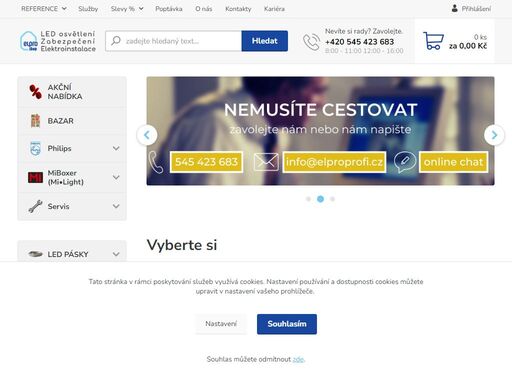This screenshot has width=512, height=384.
Task: Open the Kontakty menu item
Action: [238, 9]
